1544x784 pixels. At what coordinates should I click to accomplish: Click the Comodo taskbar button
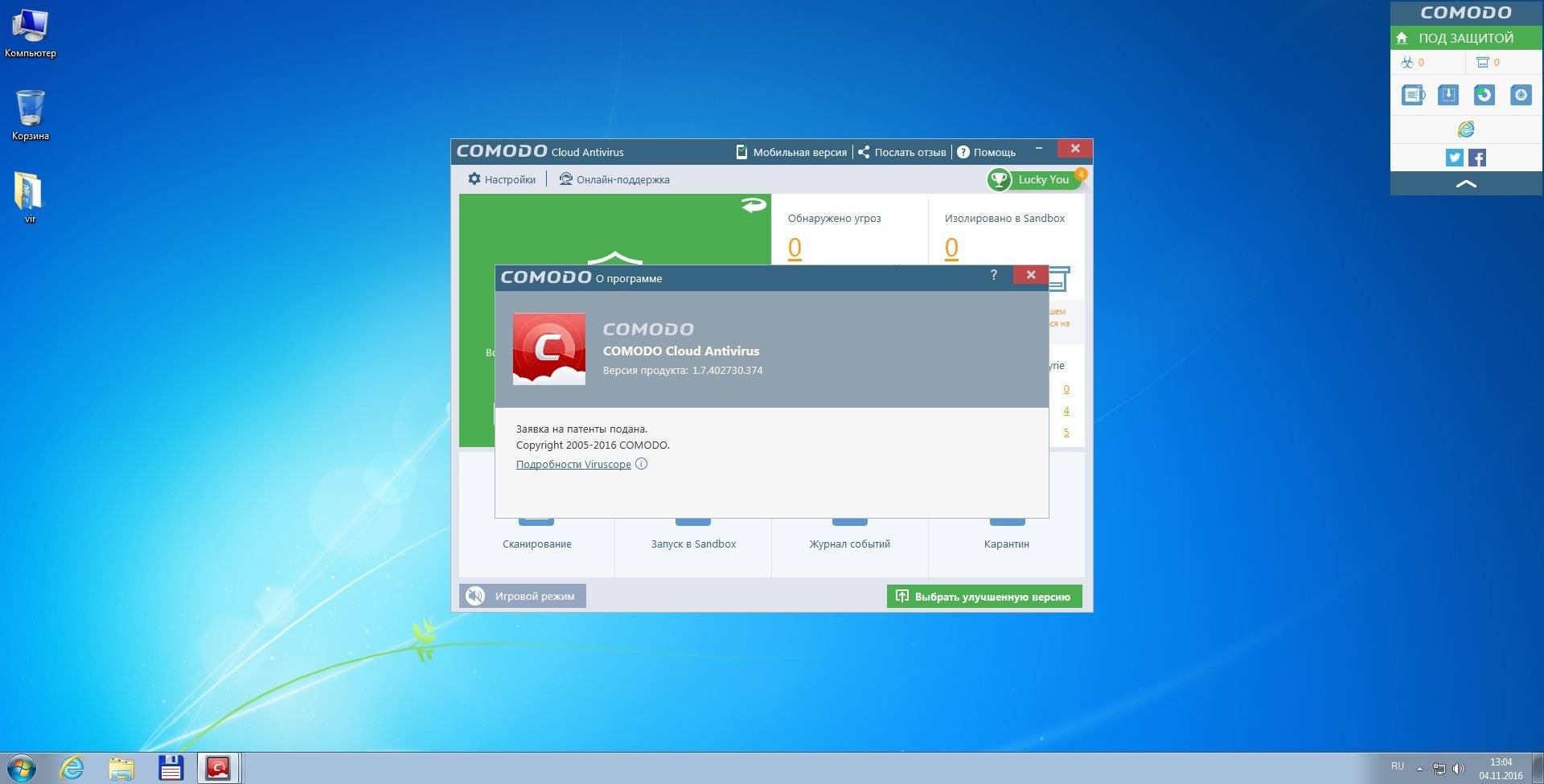pyautogui.click(x=218, y=768)
